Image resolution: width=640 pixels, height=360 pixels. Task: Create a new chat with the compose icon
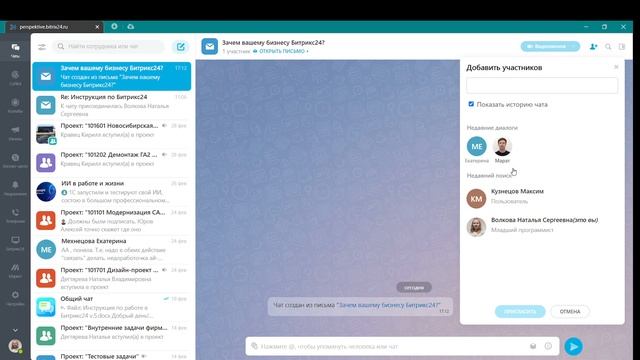180,47
